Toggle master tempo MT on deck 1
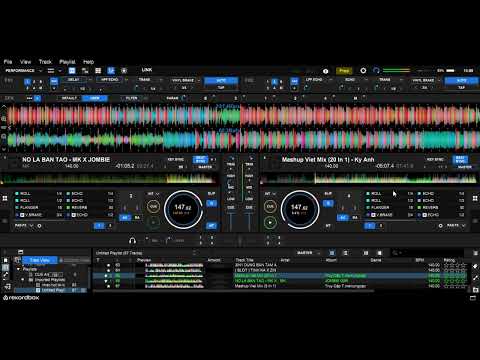Viewport: 480px width, 360px height. [x=211, y=226]
